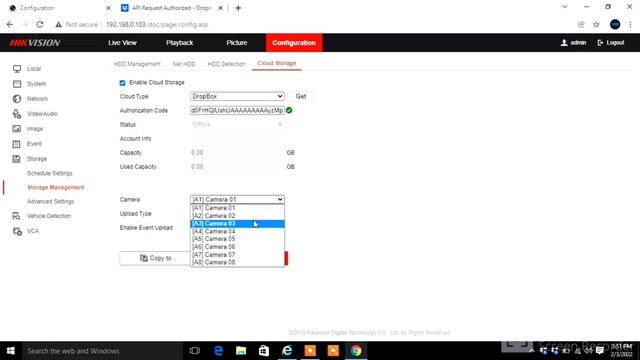
Task: Switch to the Live View tab
Action: pyautogui.click(x=122, y=43)
